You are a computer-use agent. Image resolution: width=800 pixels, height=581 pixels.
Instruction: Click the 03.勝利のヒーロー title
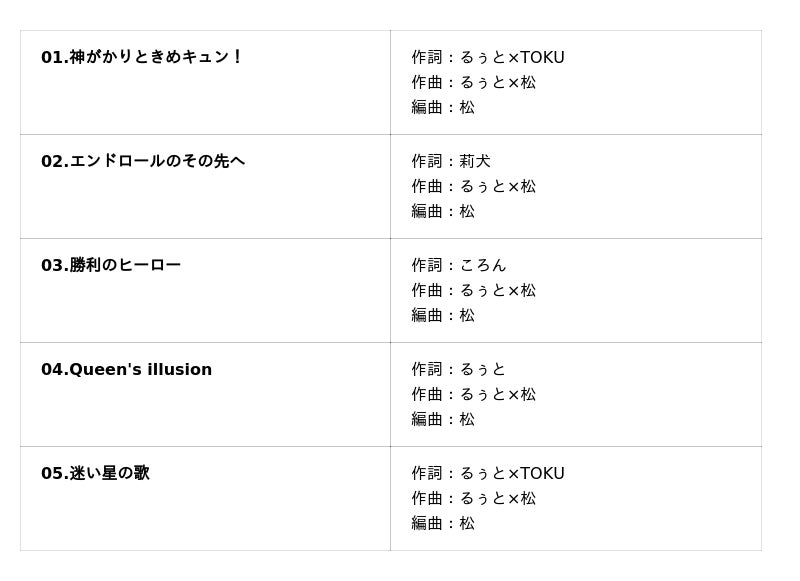[111, 265]
